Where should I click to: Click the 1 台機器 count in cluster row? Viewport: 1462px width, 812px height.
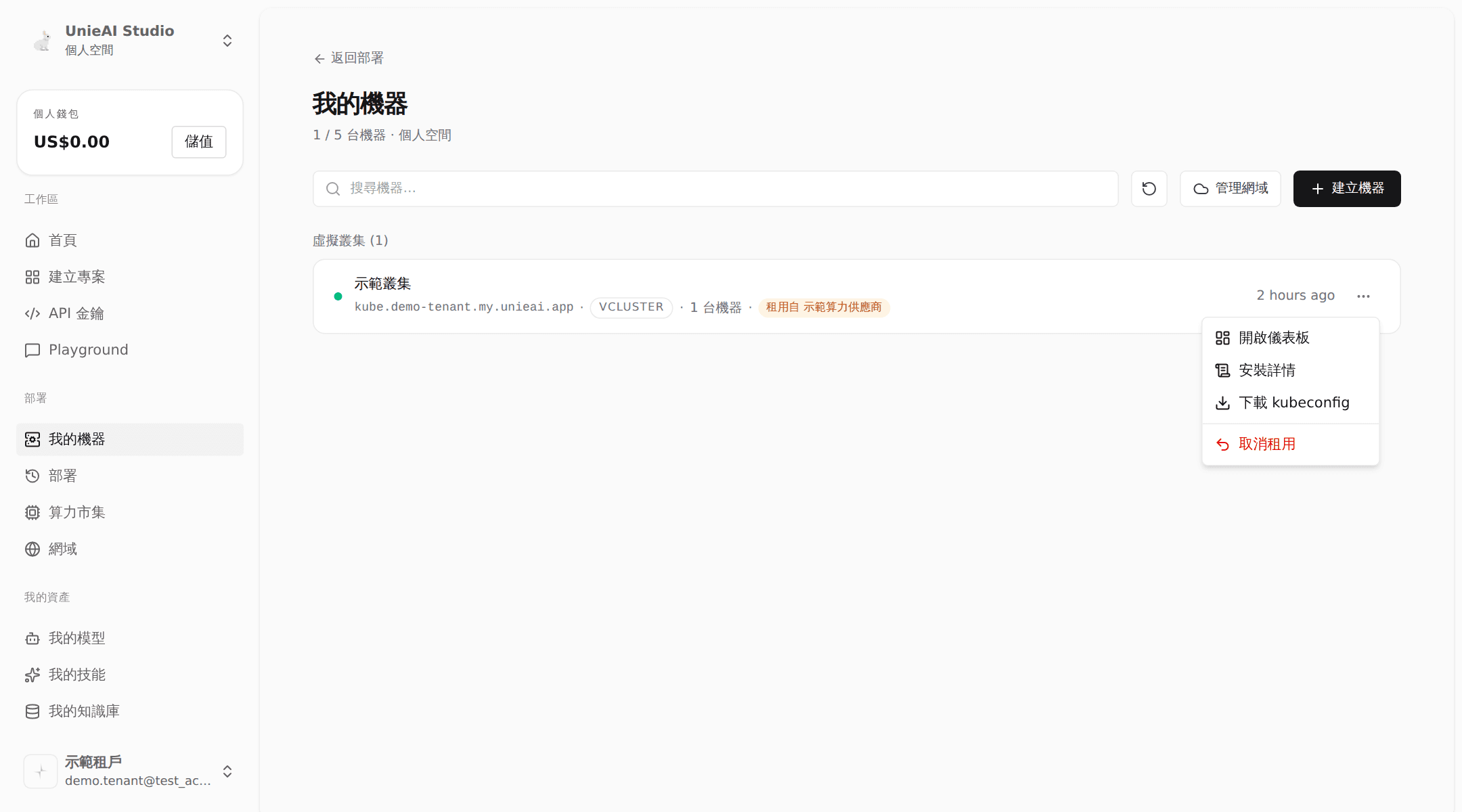[715, 307]
